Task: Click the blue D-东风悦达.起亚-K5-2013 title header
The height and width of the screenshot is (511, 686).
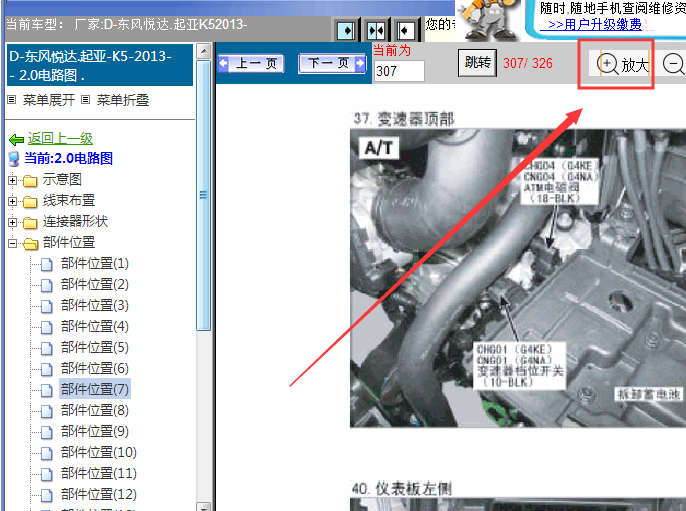Action: point(100,65)
